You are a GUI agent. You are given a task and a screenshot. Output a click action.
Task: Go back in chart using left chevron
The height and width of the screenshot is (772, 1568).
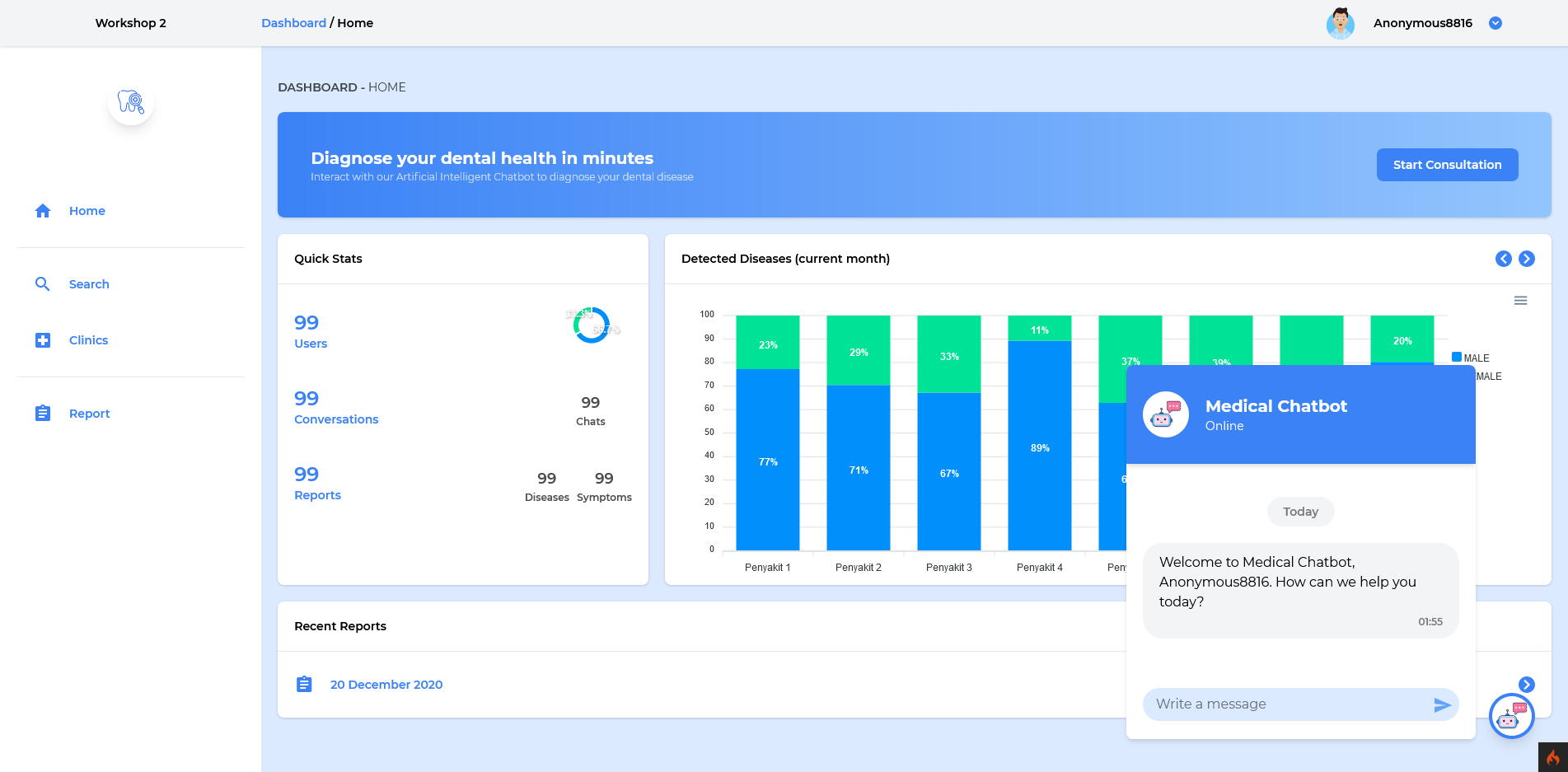click(1503, 259)
